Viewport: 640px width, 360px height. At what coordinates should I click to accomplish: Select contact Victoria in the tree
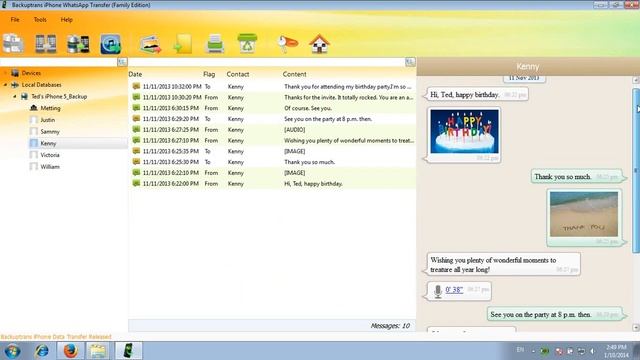[x=50, y=155]
